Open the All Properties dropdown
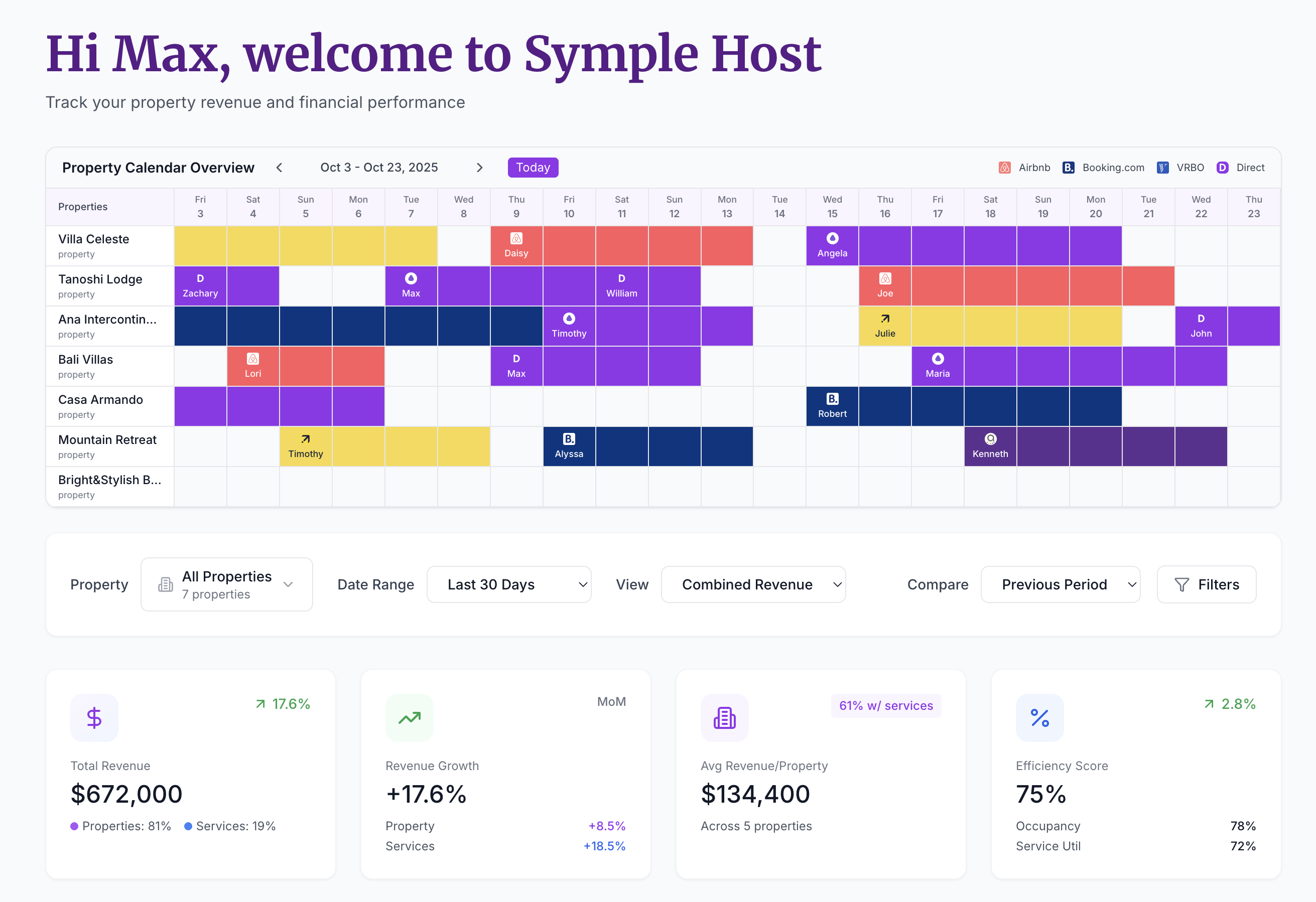The height and width of the screenshot is (902, 1316). [x=226, y=584]
